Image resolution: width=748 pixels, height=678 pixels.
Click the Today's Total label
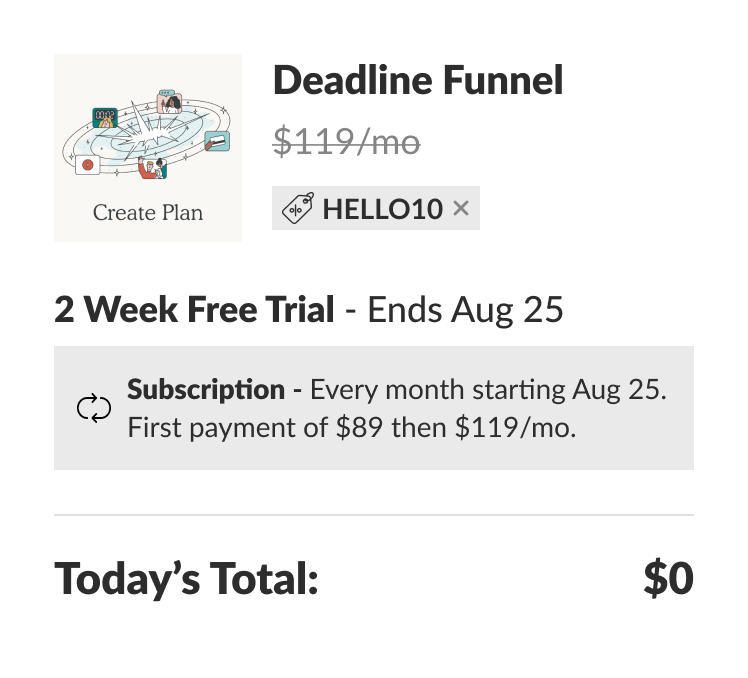point(186,578)
